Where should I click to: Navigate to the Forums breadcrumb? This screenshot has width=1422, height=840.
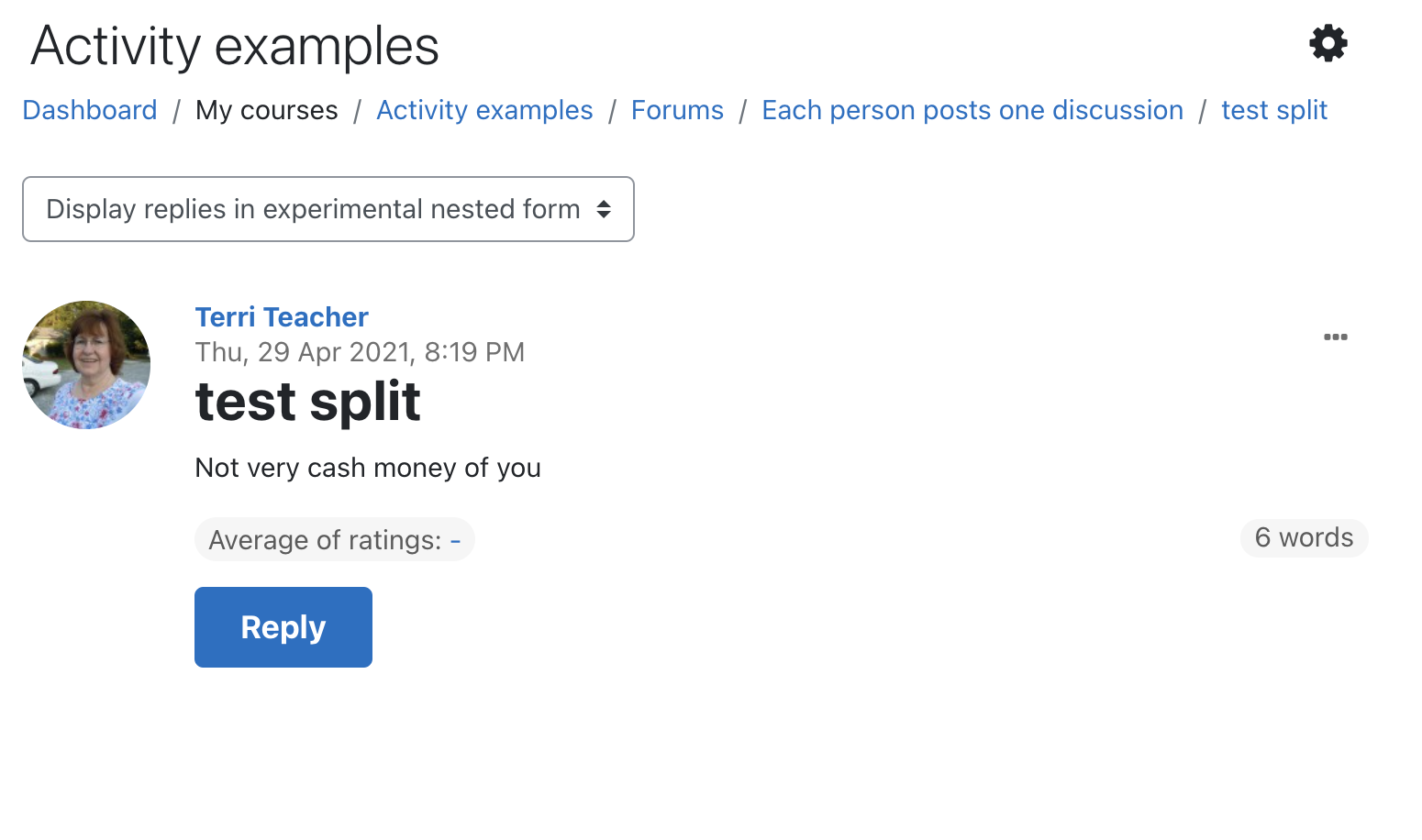677,110
